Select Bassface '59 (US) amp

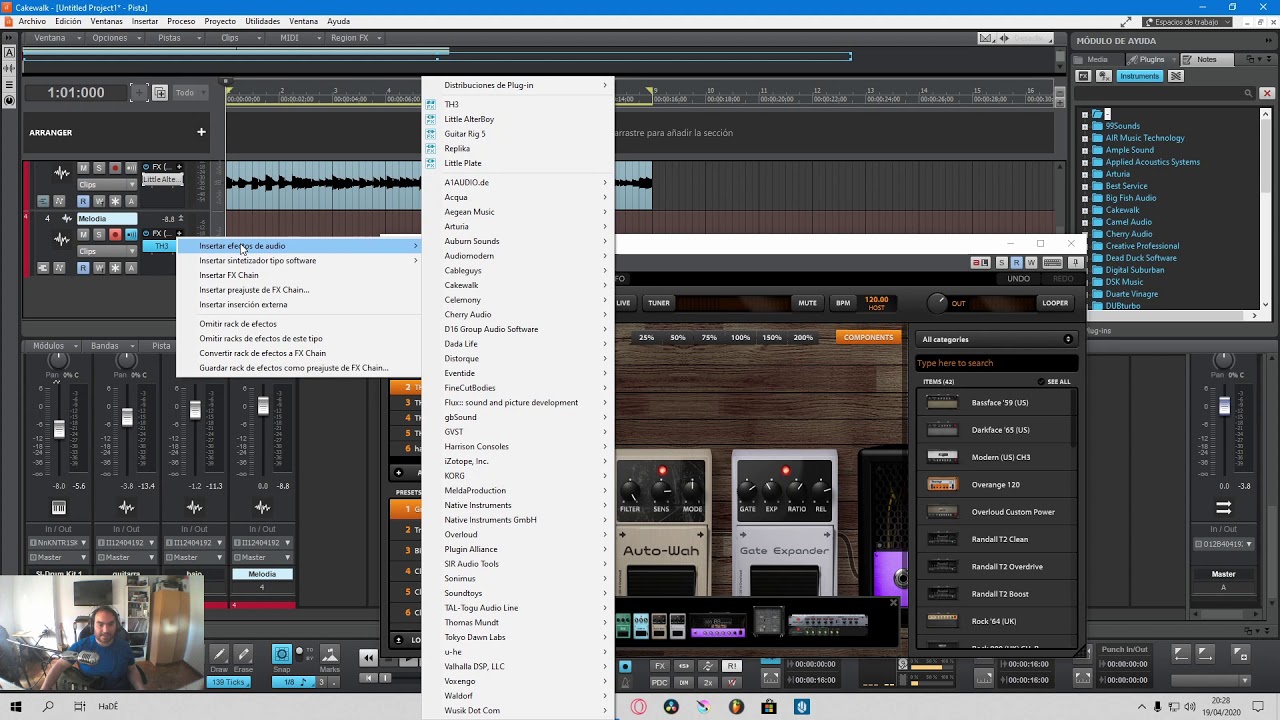[x=996, y=403]
